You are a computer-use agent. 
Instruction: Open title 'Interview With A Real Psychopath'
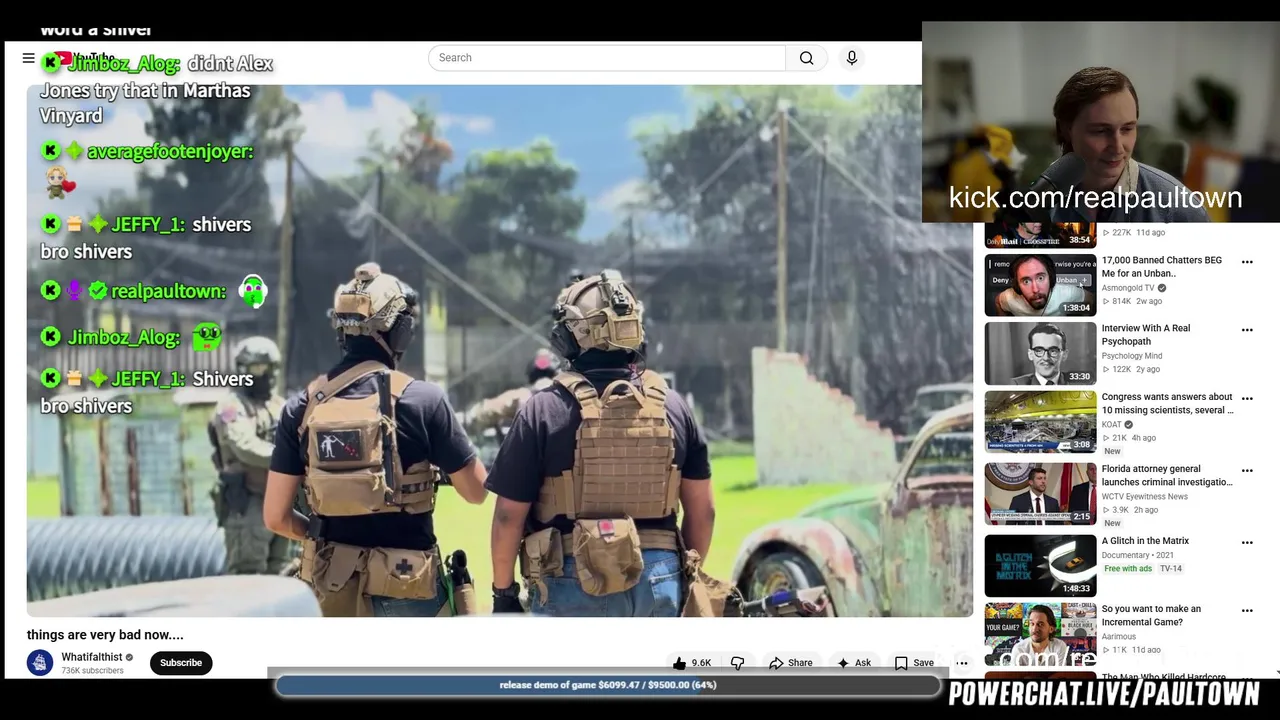pos(1146,335)
